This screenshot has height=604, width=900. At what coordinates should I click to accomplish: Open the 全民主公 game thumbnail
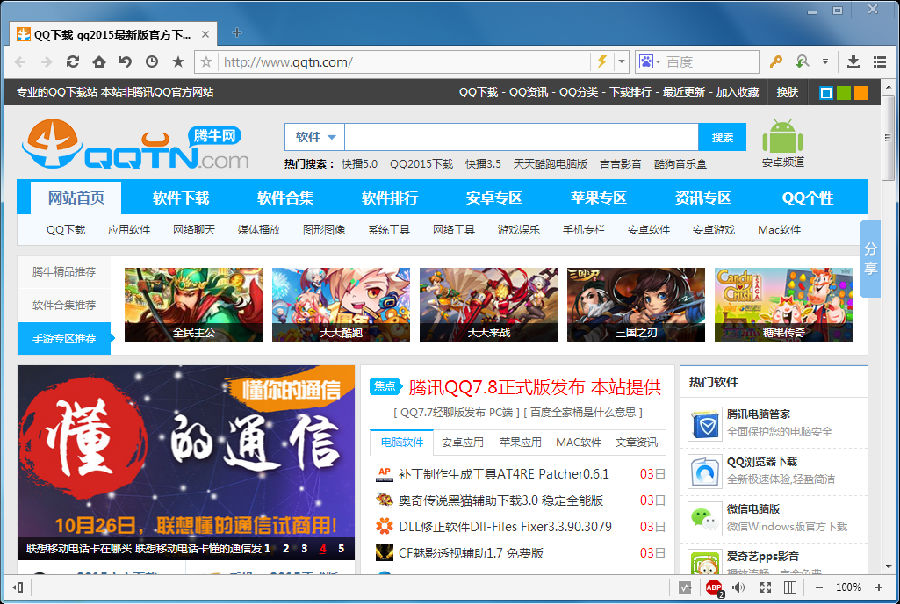pos(194,305)
